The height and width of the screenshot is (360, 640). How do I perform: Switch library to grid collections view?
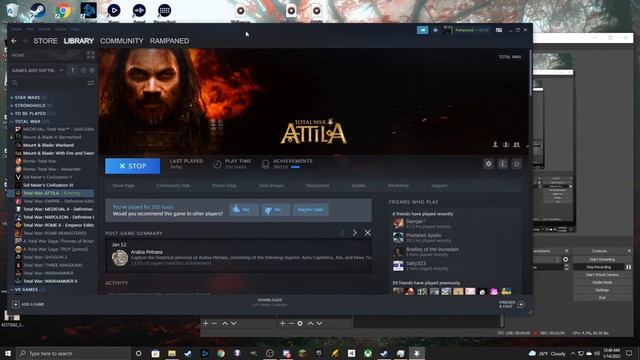click(x=90, y=55)
